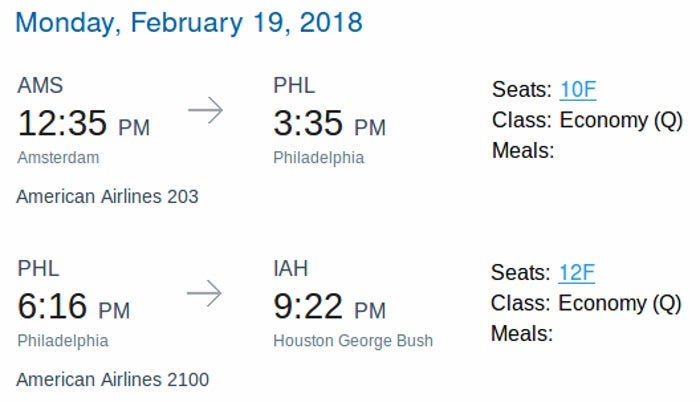This screenshot has height=402, width=700.
Task: Select the AMS airport code
Action: click(41, 87)
